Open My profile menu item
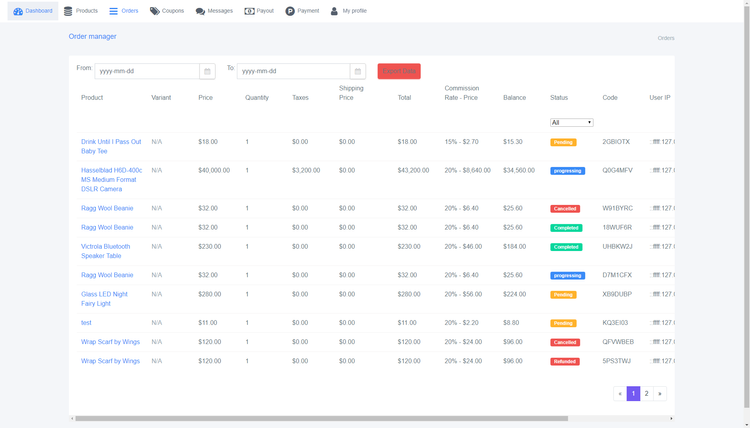Image resolution: width=750 pixels, height=428 pixels. [x=349, y=11]
